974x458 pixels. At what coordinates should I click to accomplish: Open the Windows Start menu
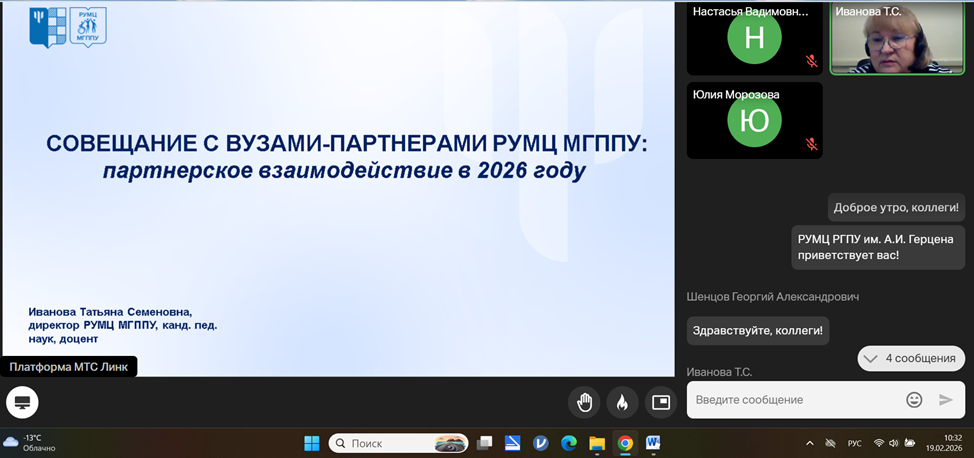312,443
